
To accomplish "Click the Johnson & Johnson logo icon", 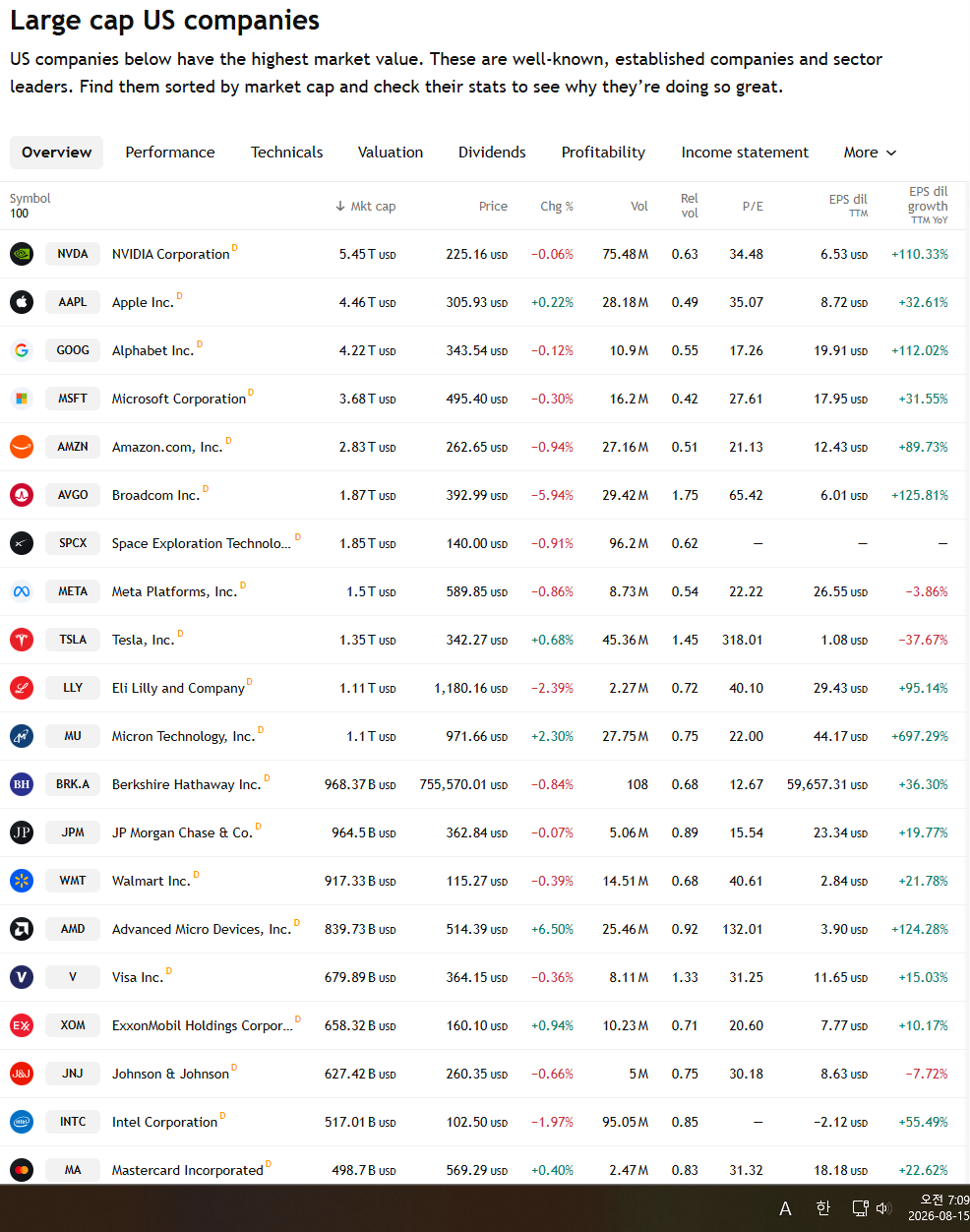I will click(x=22, y=1074).
